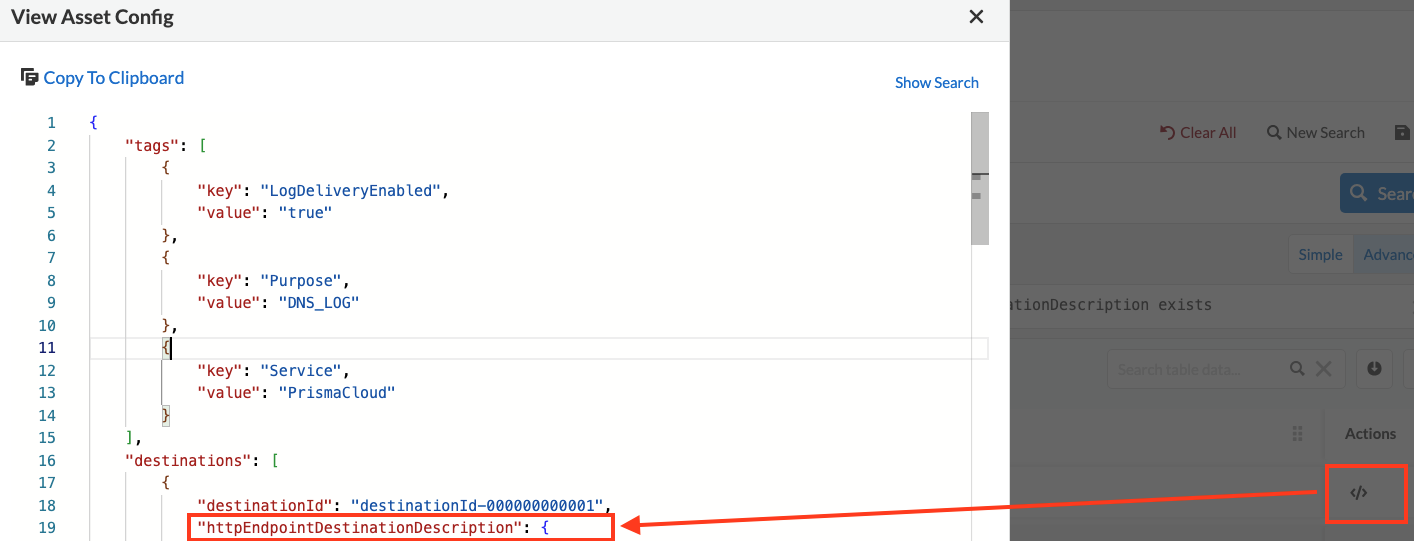
Task: Close the View Asset Config dialog
Action: (x=976, y=17)
